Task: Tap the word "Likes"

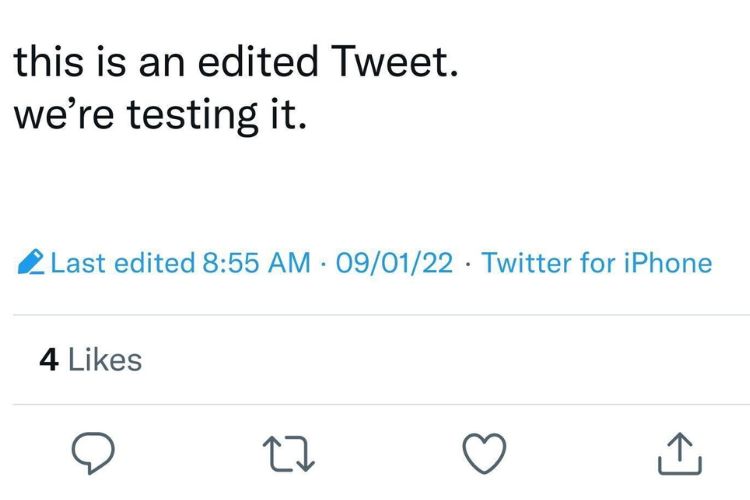Action: 104,360
